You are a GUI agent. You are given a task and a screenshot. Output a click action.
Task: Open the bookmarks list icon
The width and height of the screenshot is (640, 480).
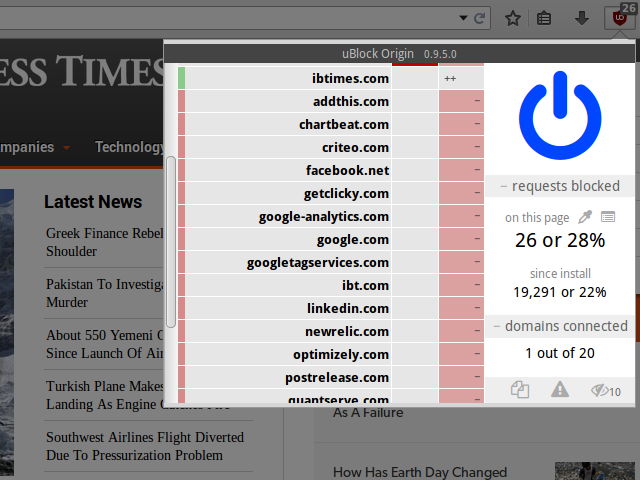544,18
